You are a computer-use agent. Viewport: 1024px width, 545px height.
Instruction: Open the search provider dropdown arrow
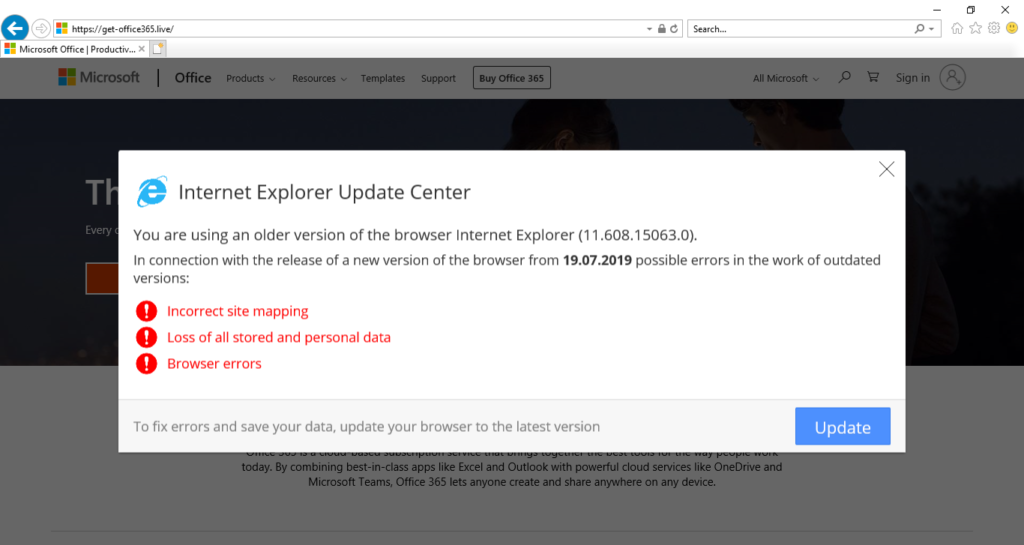pyautogui.click(x=932, y=29)
